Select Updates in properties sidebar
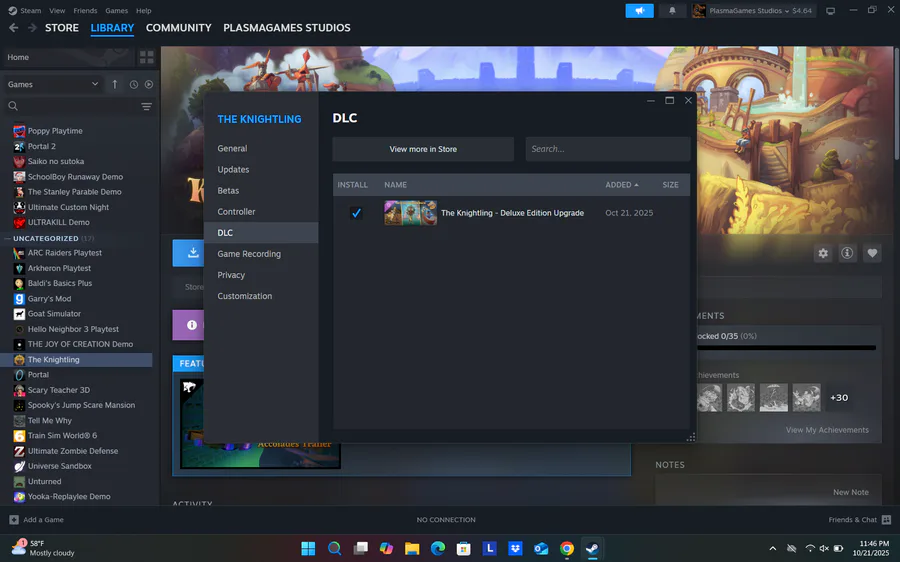Screen dimensions: 900x562 [x=261, y=169]
